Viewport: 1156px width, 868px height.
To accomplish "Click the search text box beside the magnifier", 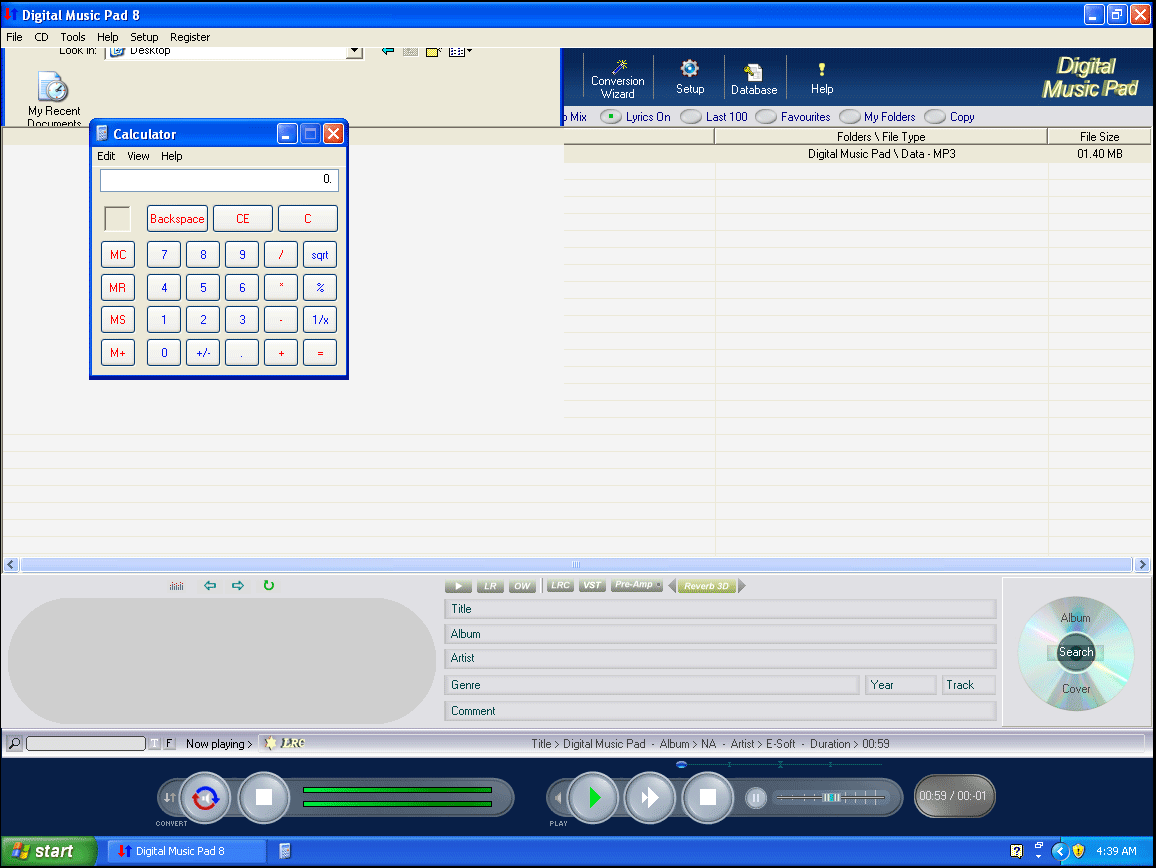I will (86, 743).
